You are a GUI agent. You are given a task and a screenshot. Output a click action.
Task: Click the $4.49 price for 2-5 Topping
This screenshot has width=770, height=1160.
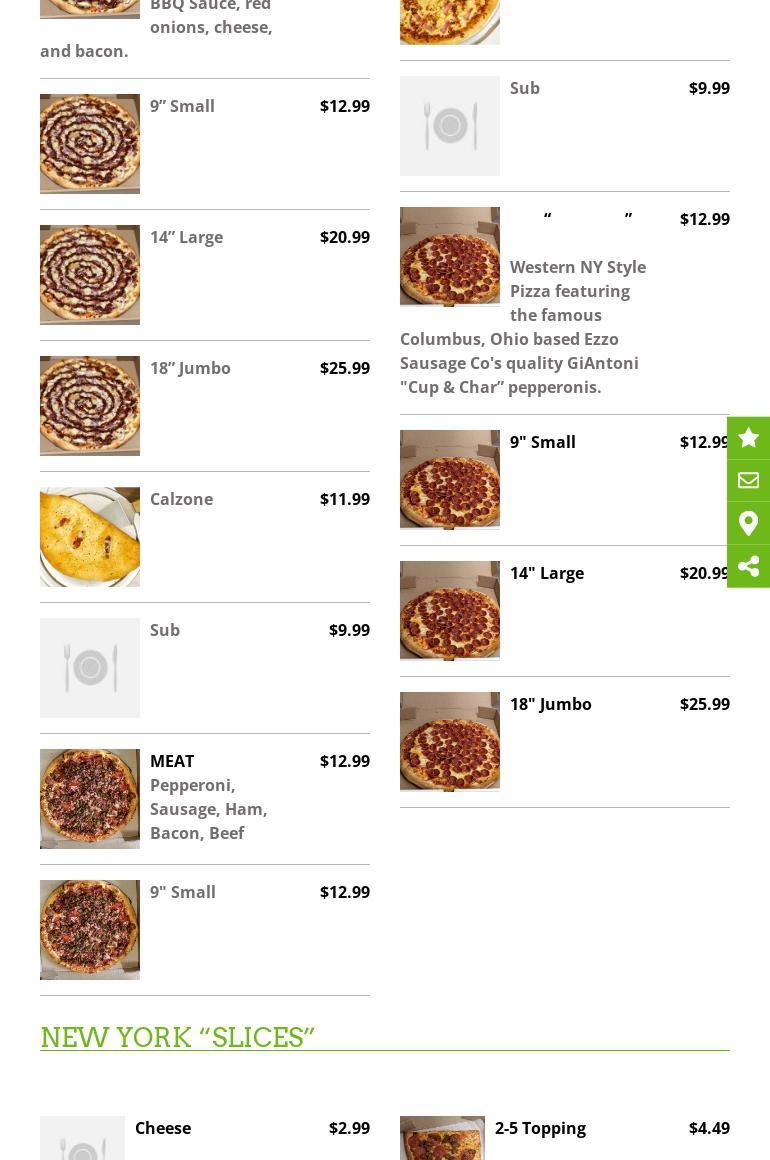709,1128
